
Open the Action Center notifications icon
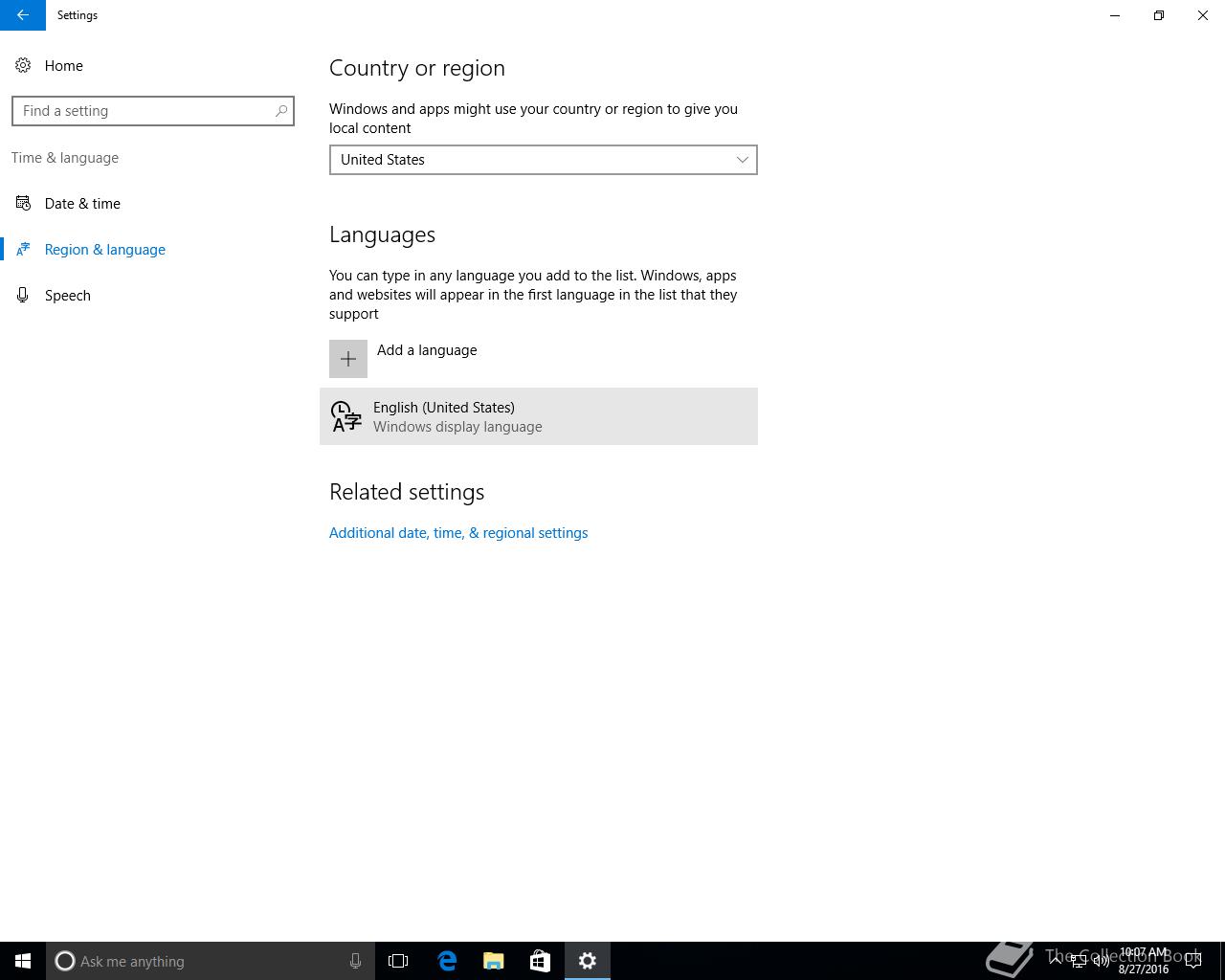tap(1193, 961)
